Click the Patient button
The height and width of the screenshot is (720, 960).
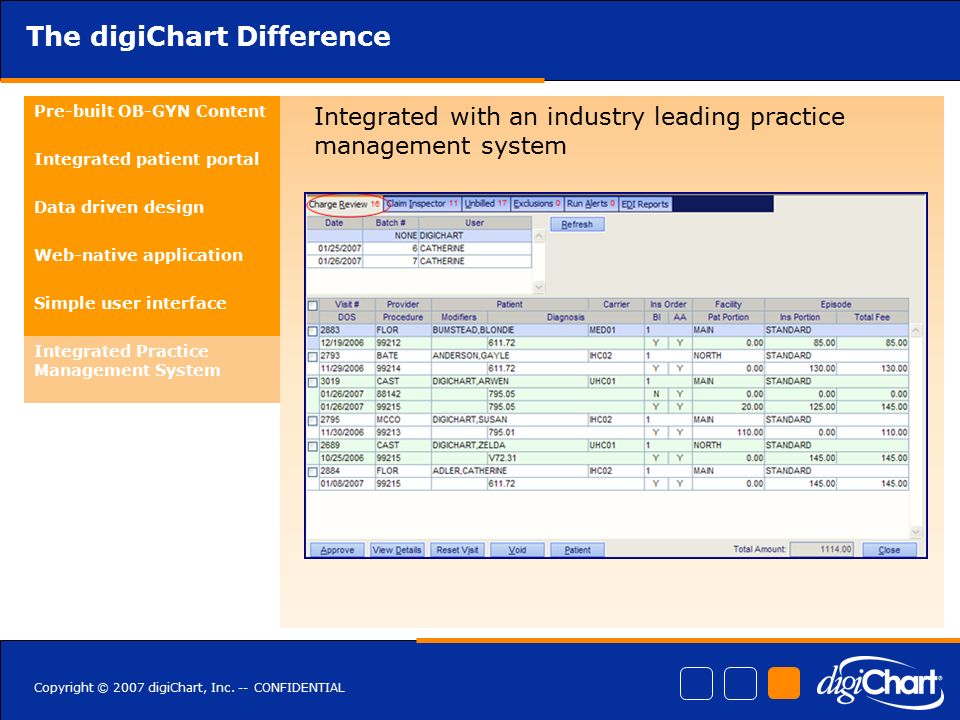[577, 550]
